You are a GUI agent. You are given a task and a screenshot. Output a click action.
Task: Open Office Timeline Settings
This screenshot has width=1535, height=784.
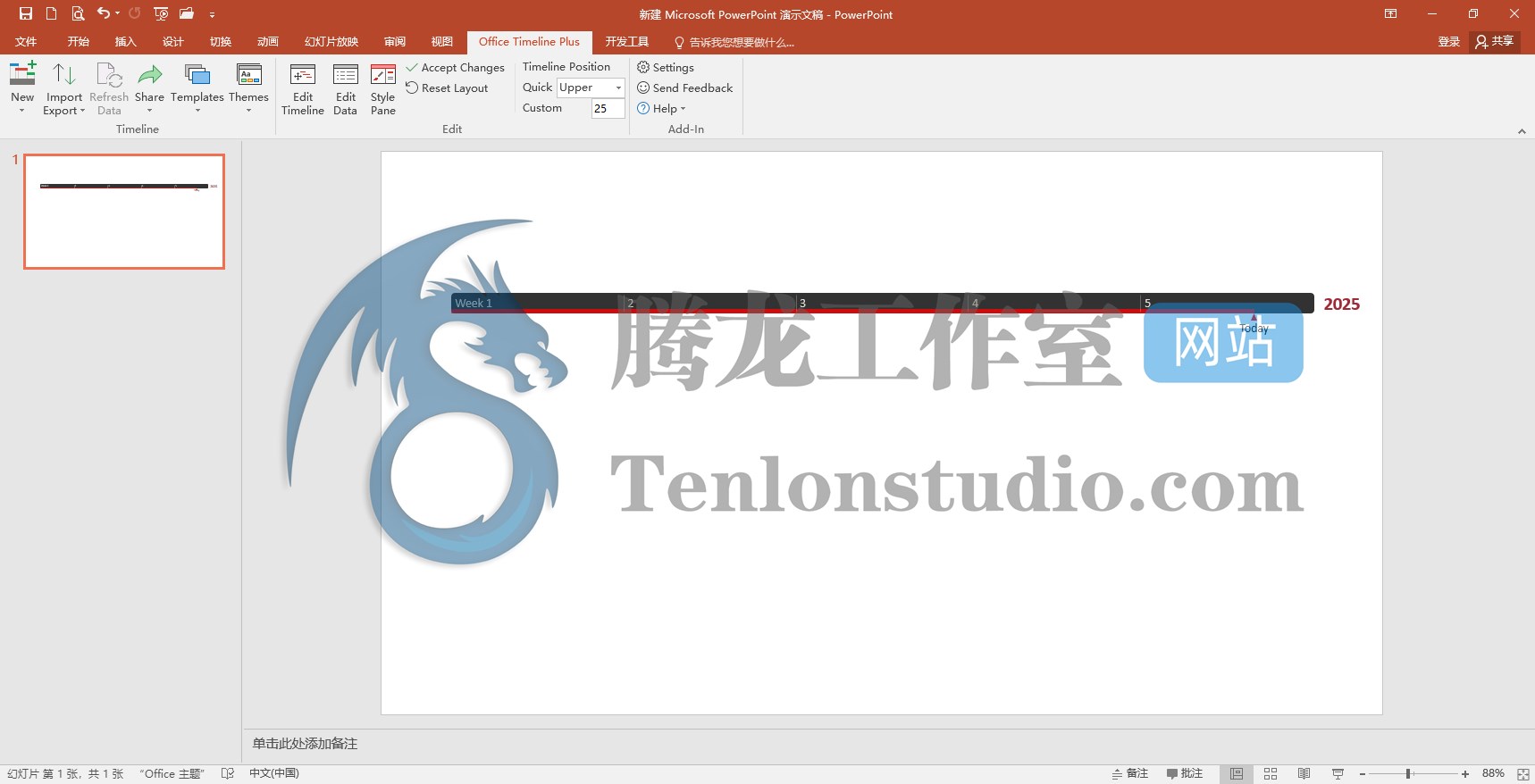tap(666, 68)
